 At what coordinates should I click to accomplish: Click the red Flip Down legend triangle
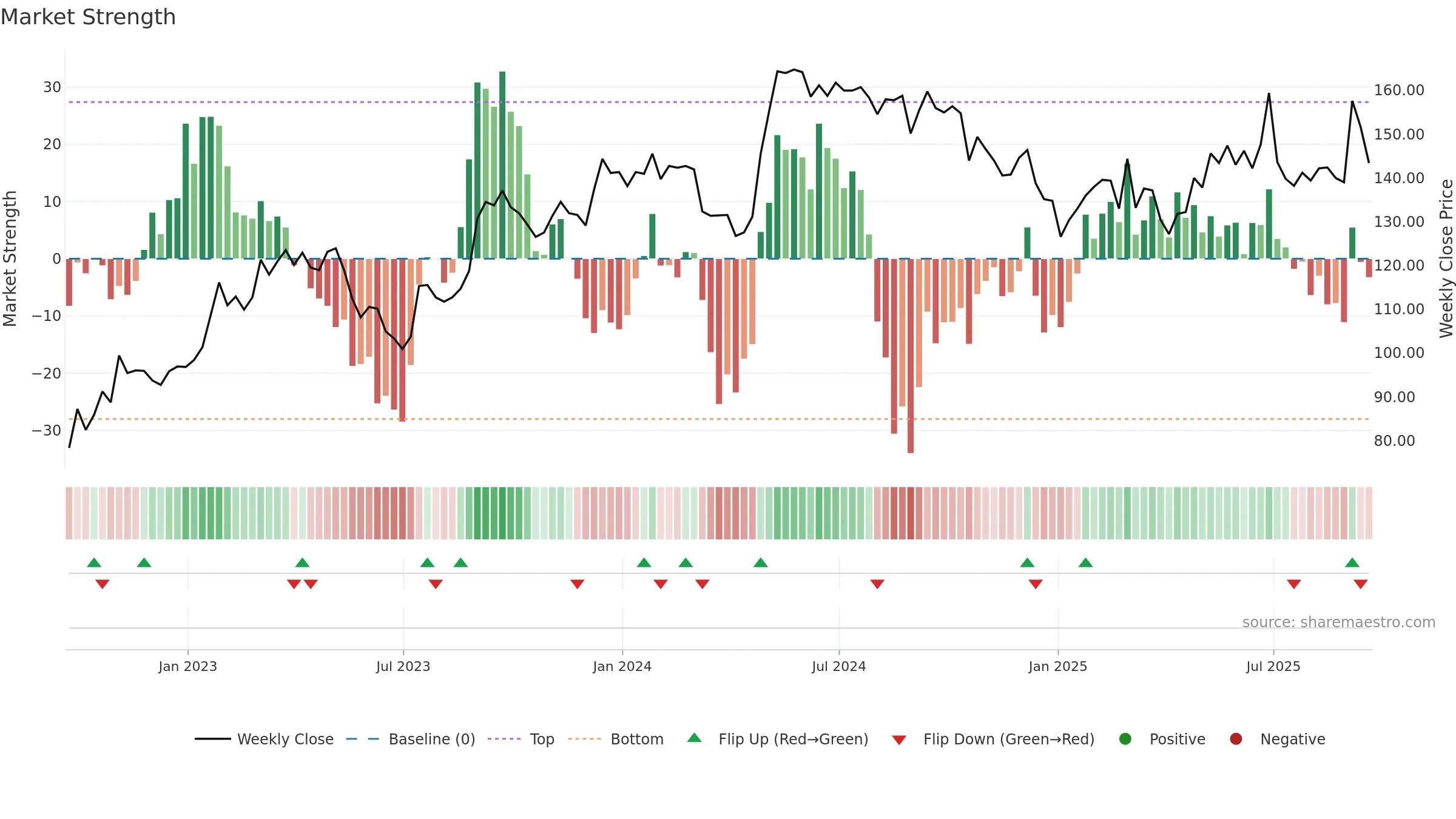pyautogui.click(x=899, y=740)
